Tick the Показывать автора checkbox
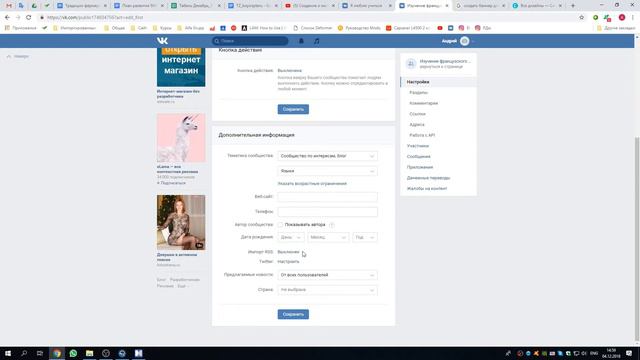Screen dimensions: 640x360 coord(280,225)
